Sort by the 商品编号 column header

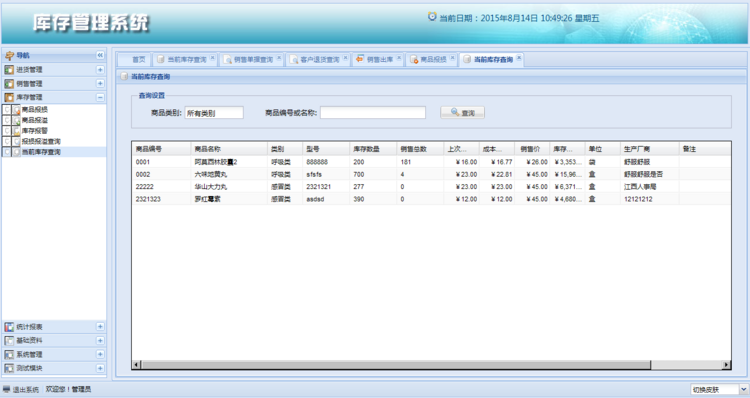click(162, 149)
